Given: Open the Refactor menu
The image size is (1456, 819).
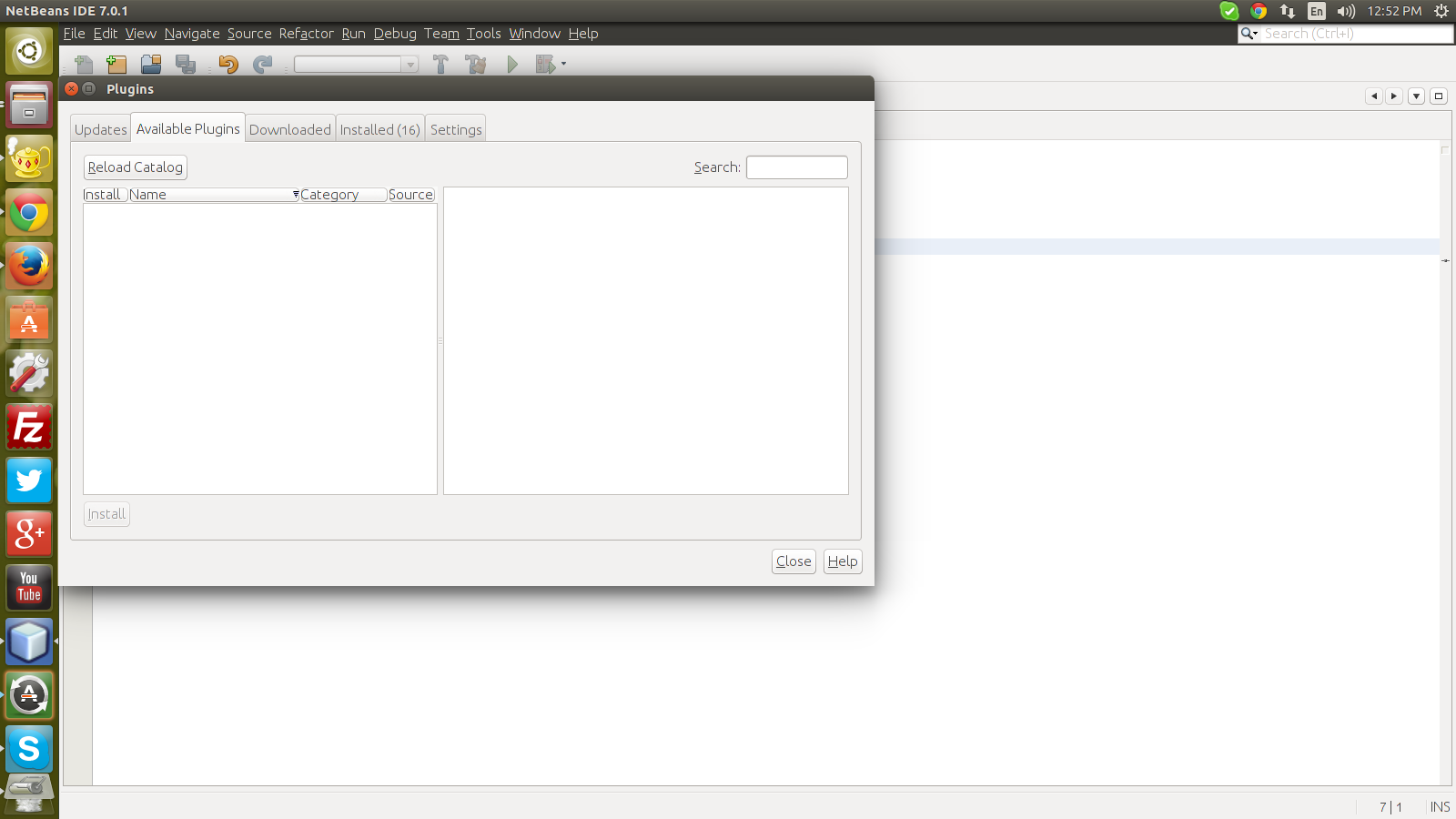Looking at the screenshot, I should [x=307, y=34].
